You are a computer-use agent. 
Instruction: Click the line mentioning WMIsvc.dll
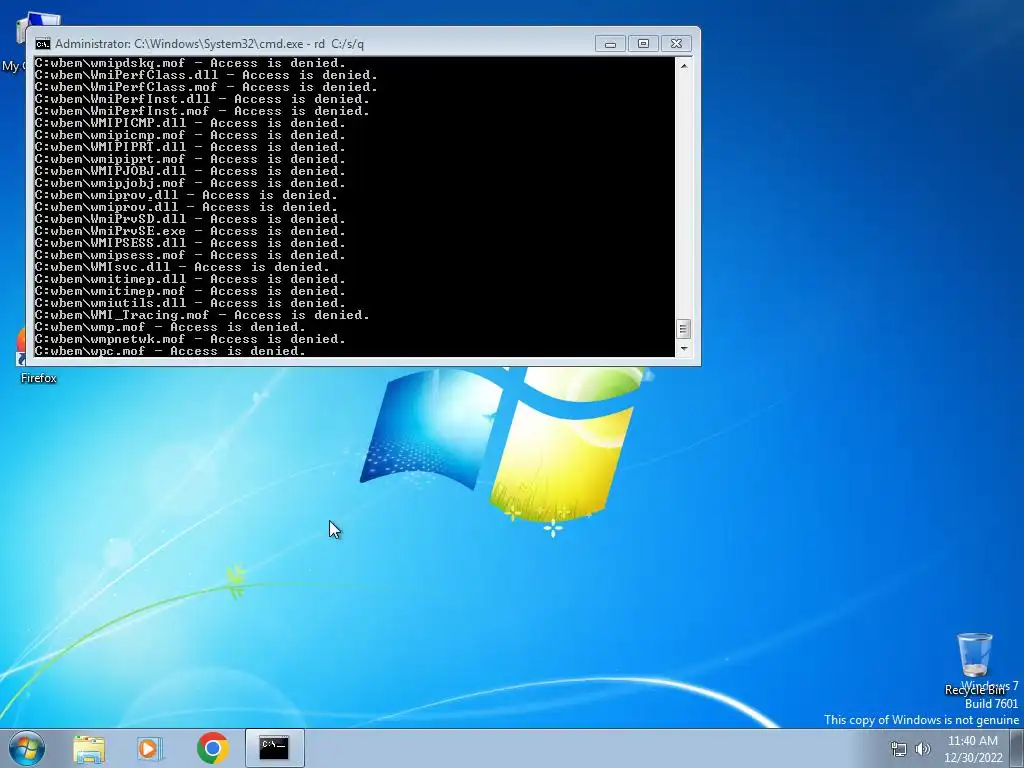click(182, 267)
